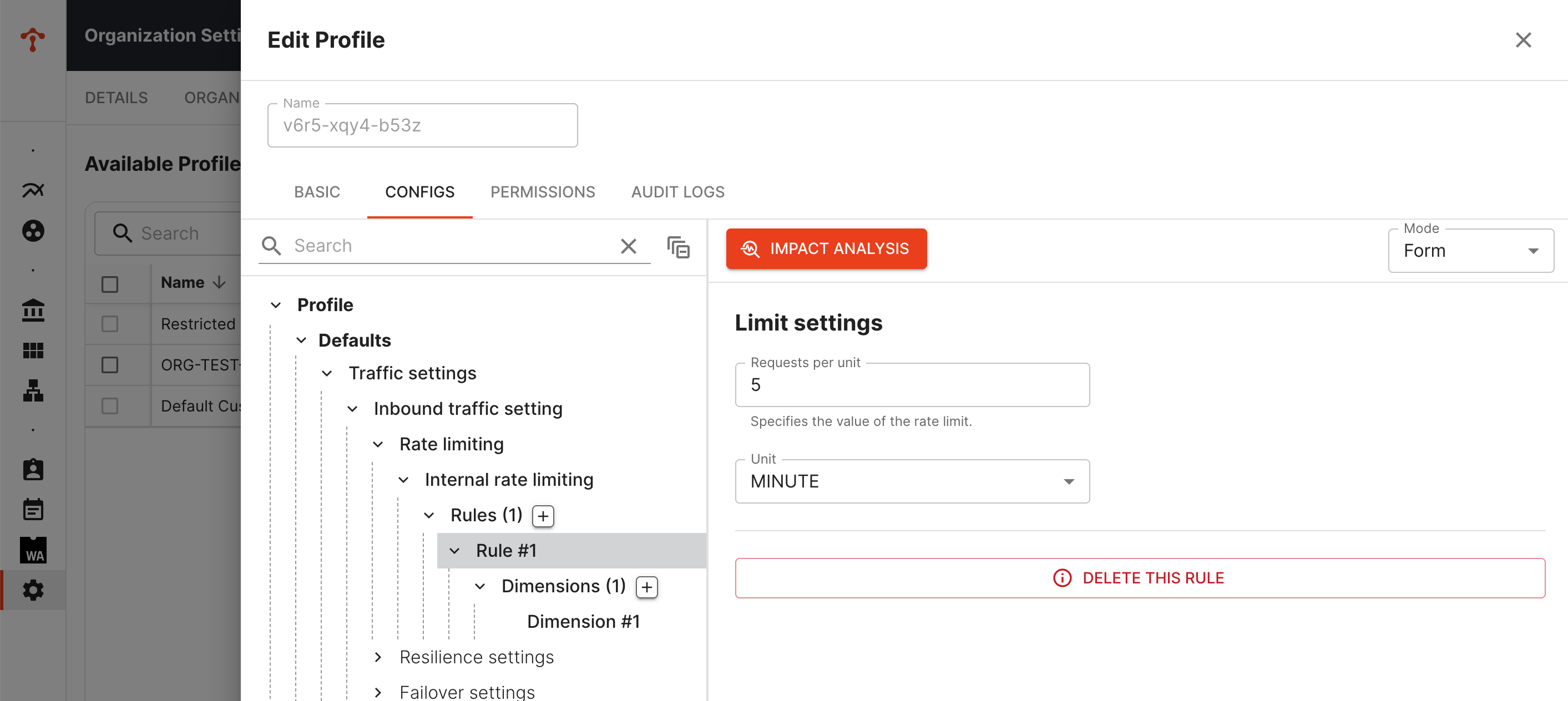
Task: Collapse the Defaults tree node
Action: pos(301,340)
